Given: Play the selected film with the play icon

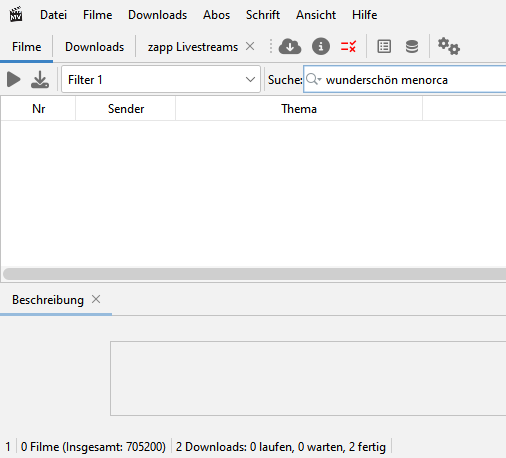Looking at the screenshot, I should [13, 80].
